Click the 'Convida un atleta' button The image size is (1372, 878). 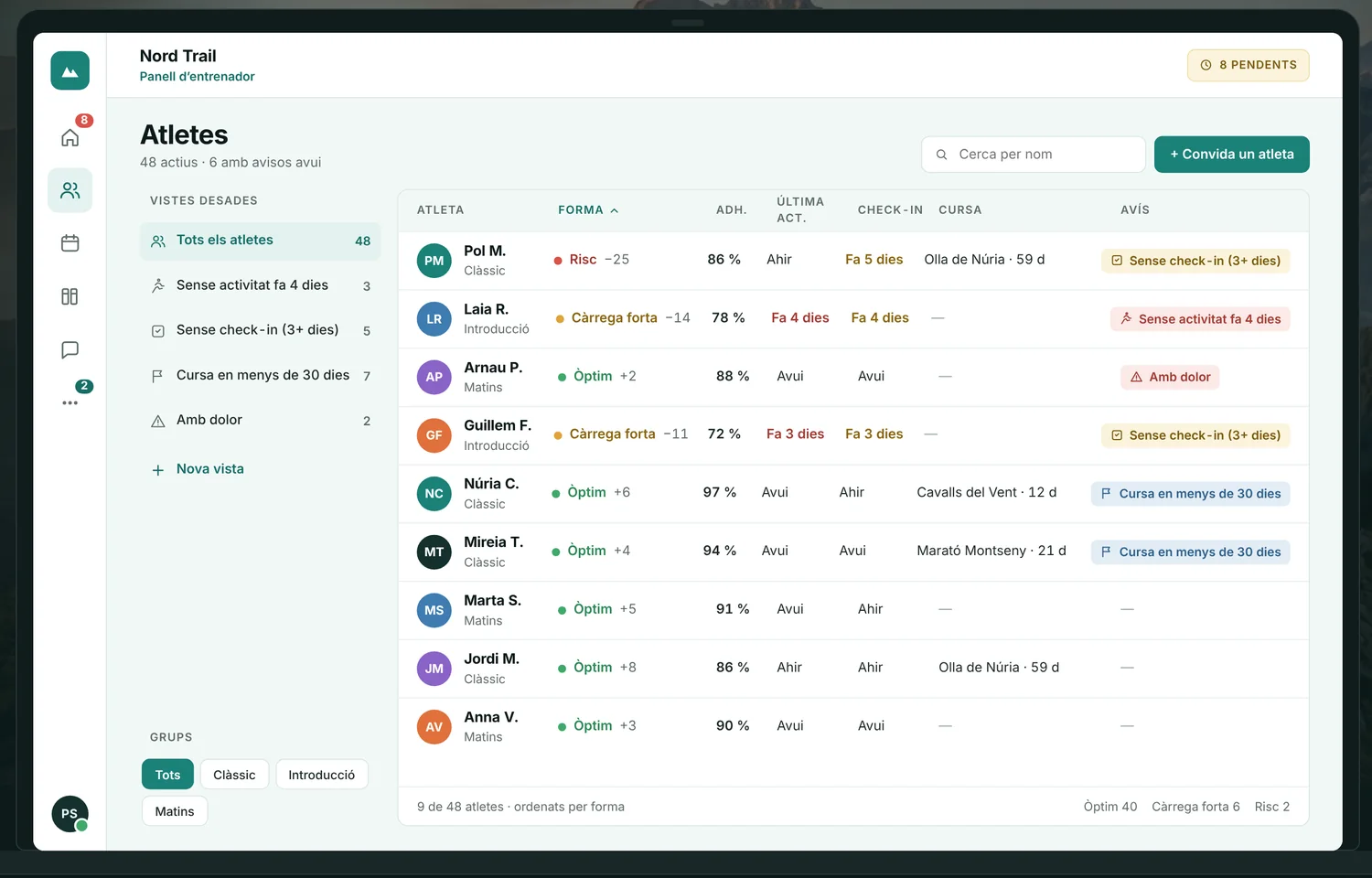point(1231,155)
